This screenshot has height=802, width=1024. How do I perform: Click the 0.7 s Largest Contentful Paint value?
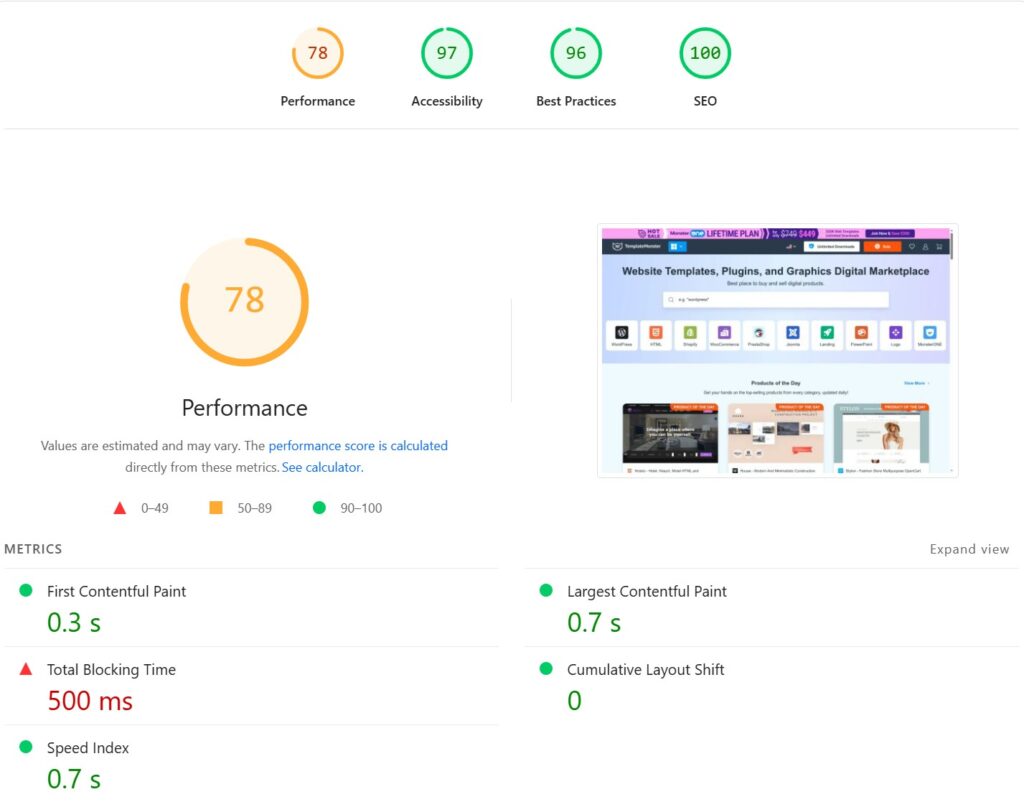[x=594, y=622]
